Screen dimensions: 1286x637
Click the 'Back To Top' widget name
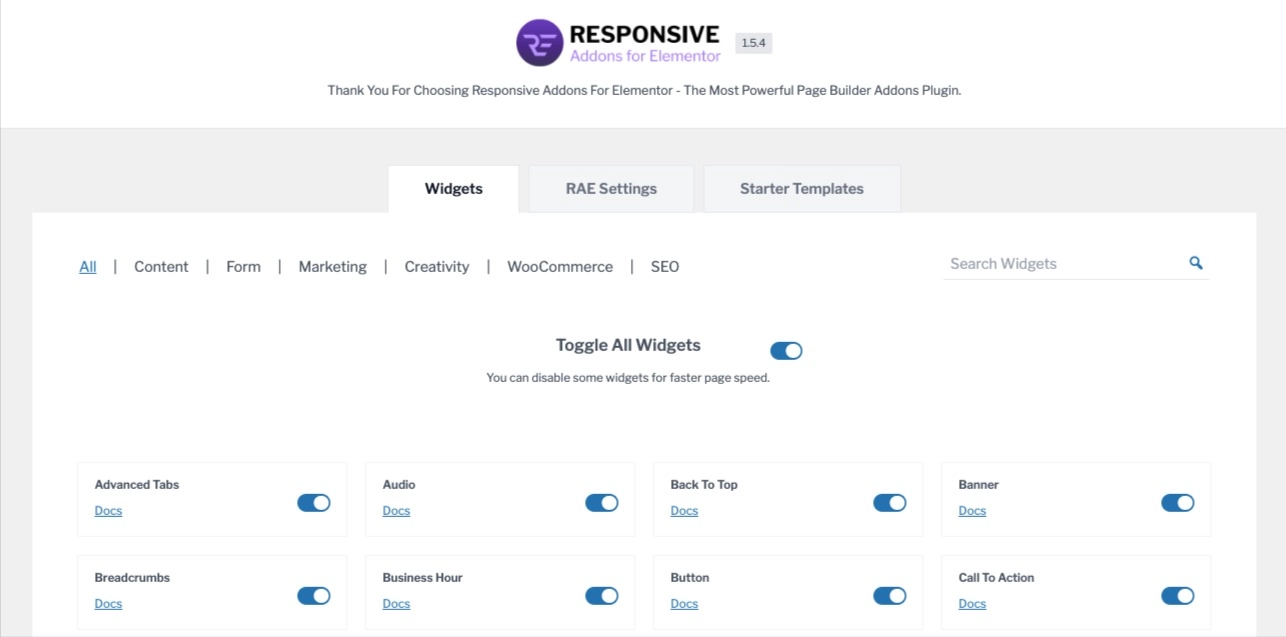coord(704,485)
